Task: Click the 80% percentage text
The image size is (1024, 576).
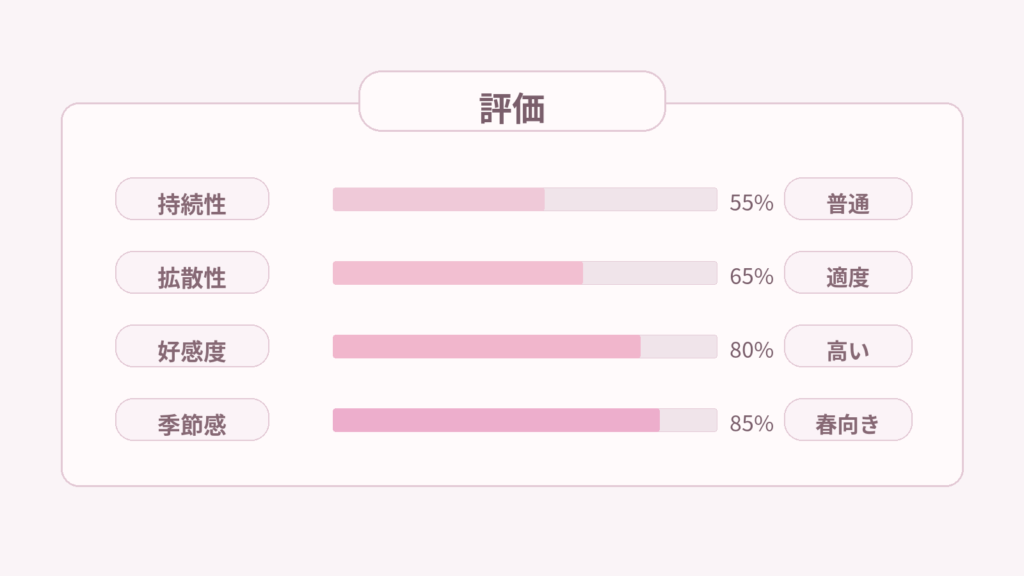Action: coord(751,350)
